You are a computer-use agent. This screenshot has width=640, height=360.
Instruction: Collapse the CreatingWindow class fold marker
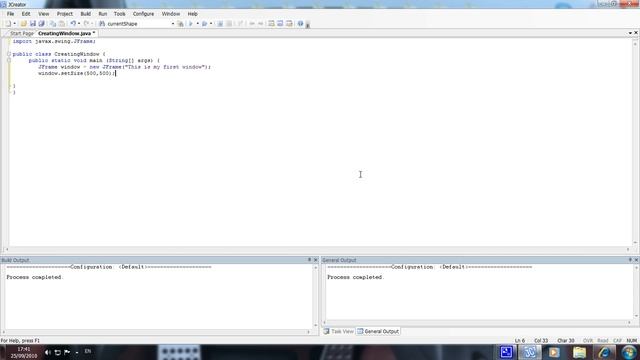click(9, 54)
